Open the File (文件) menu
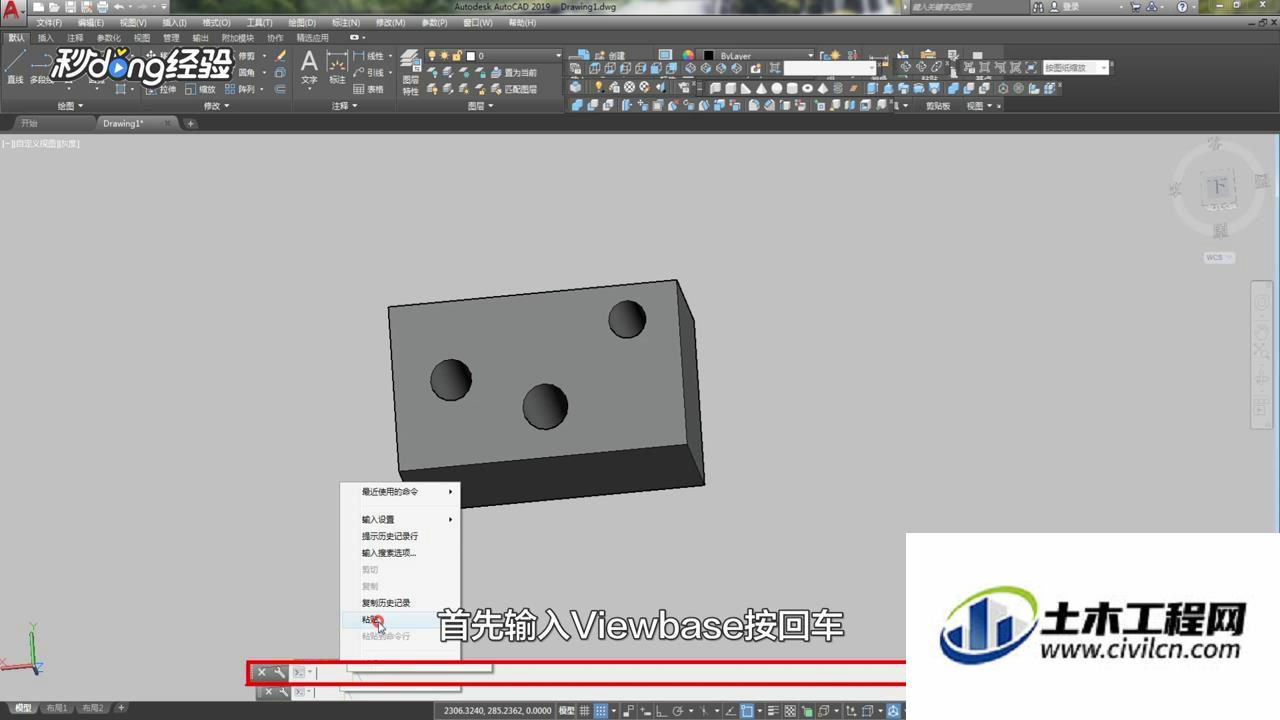The width and height of the screenshot is (1280, 720). click(x=49, y=22)
